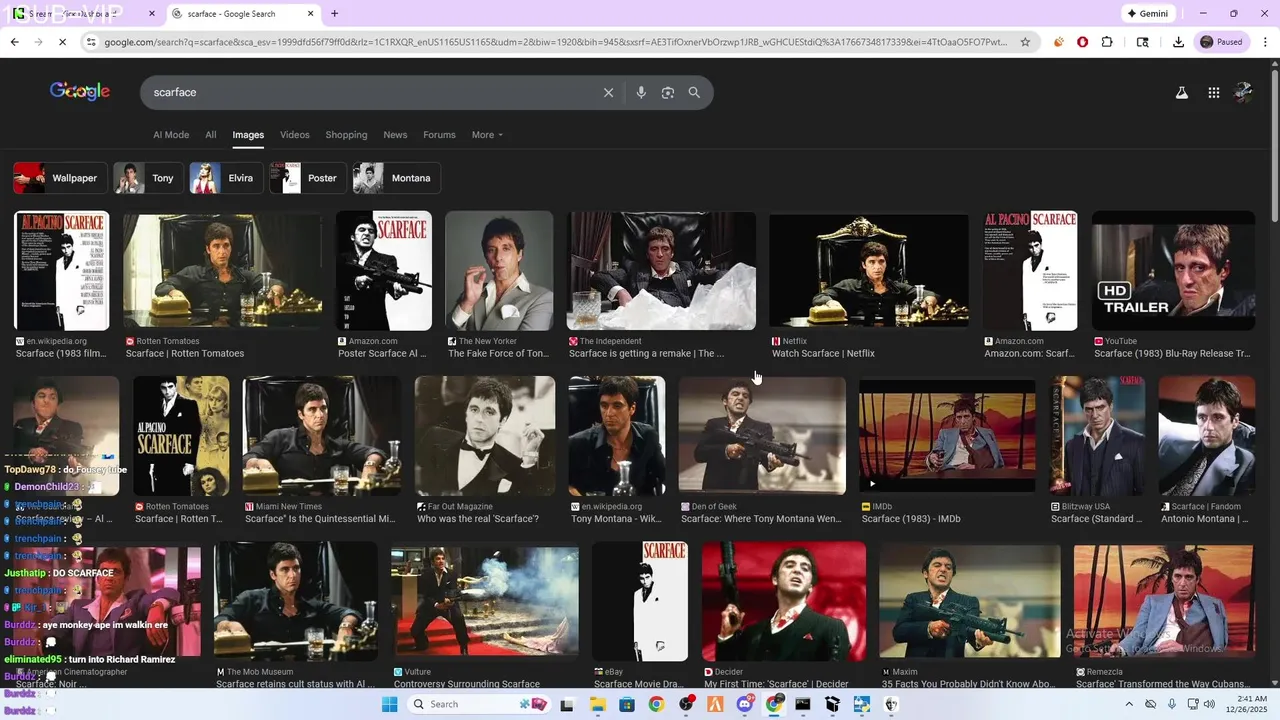Click the browser Back arrow
Screen dimensions: 1280x720
pyautogui.click(x=14, y=42)
